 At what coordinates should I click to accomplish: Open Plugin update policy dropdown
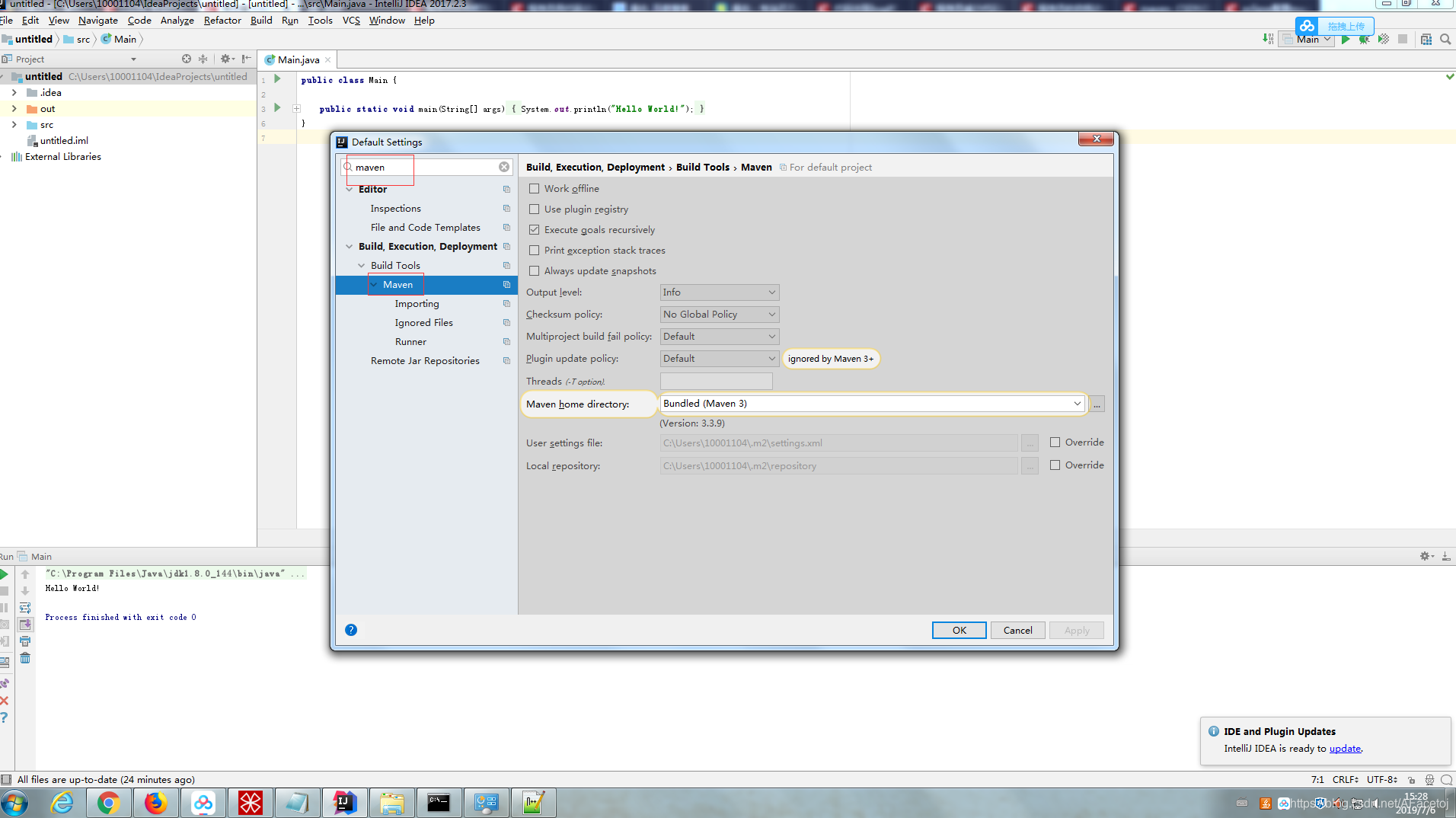719,359
